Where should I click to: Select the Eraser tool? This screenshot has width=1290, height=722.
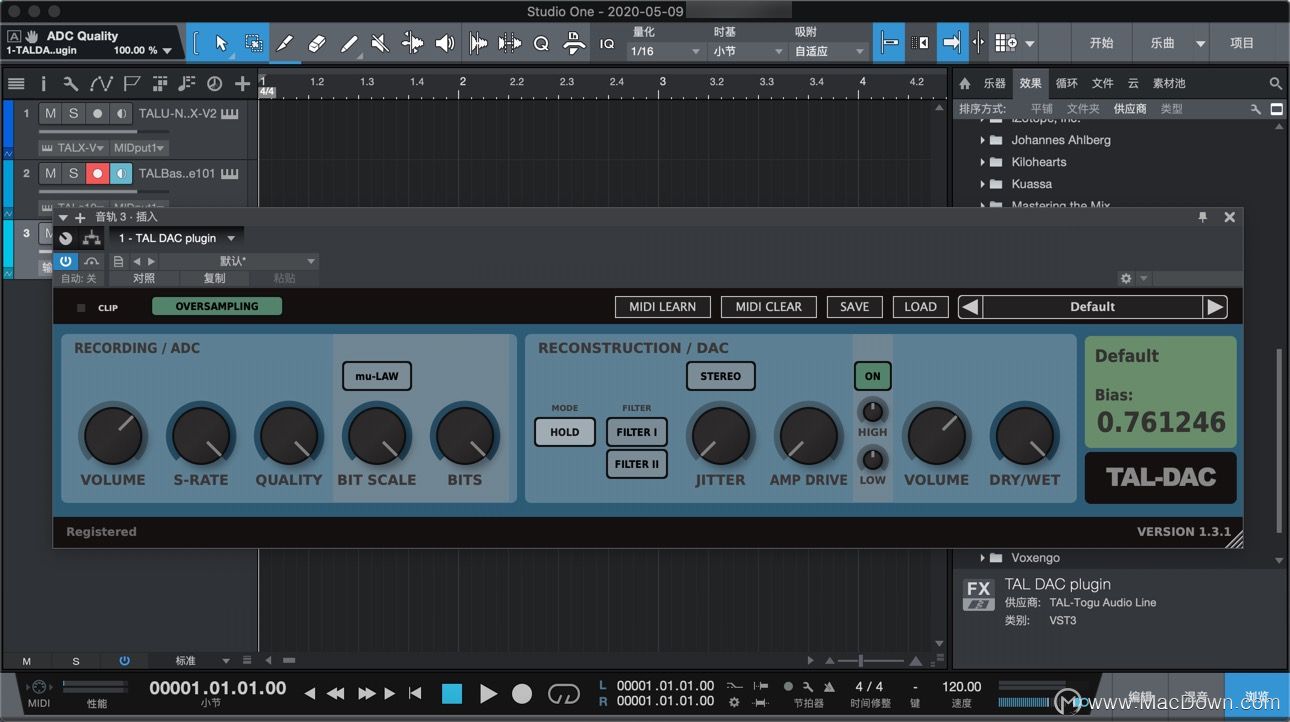point(317,43)
